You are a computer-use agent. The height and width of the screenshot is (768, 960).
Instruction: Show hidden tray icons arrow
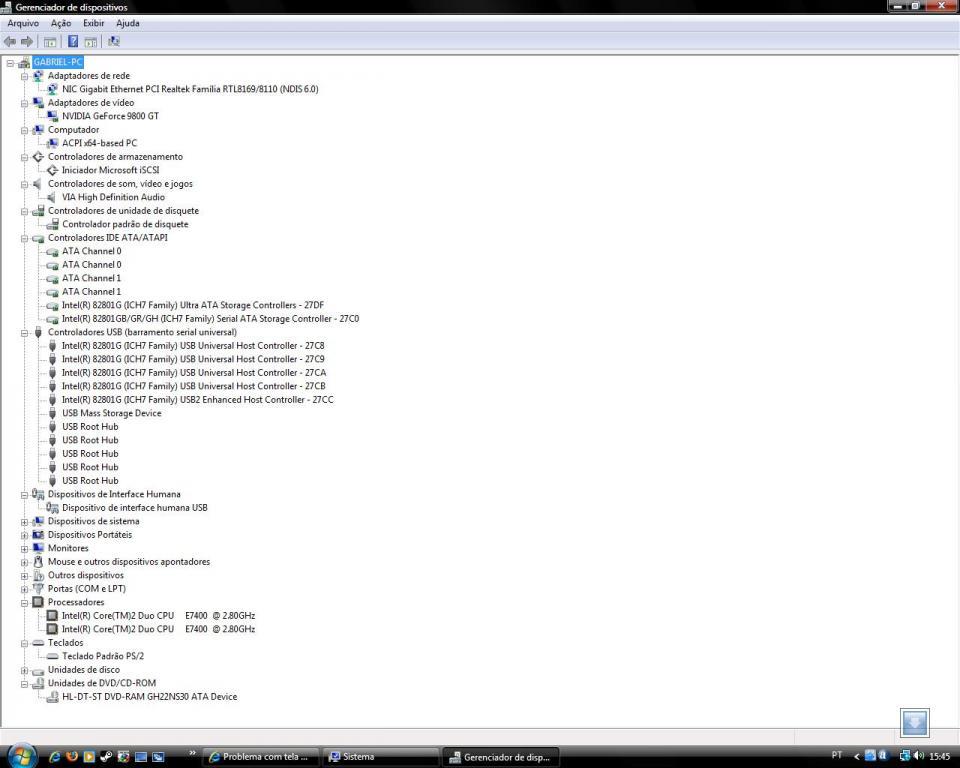(x=857, y=757)
